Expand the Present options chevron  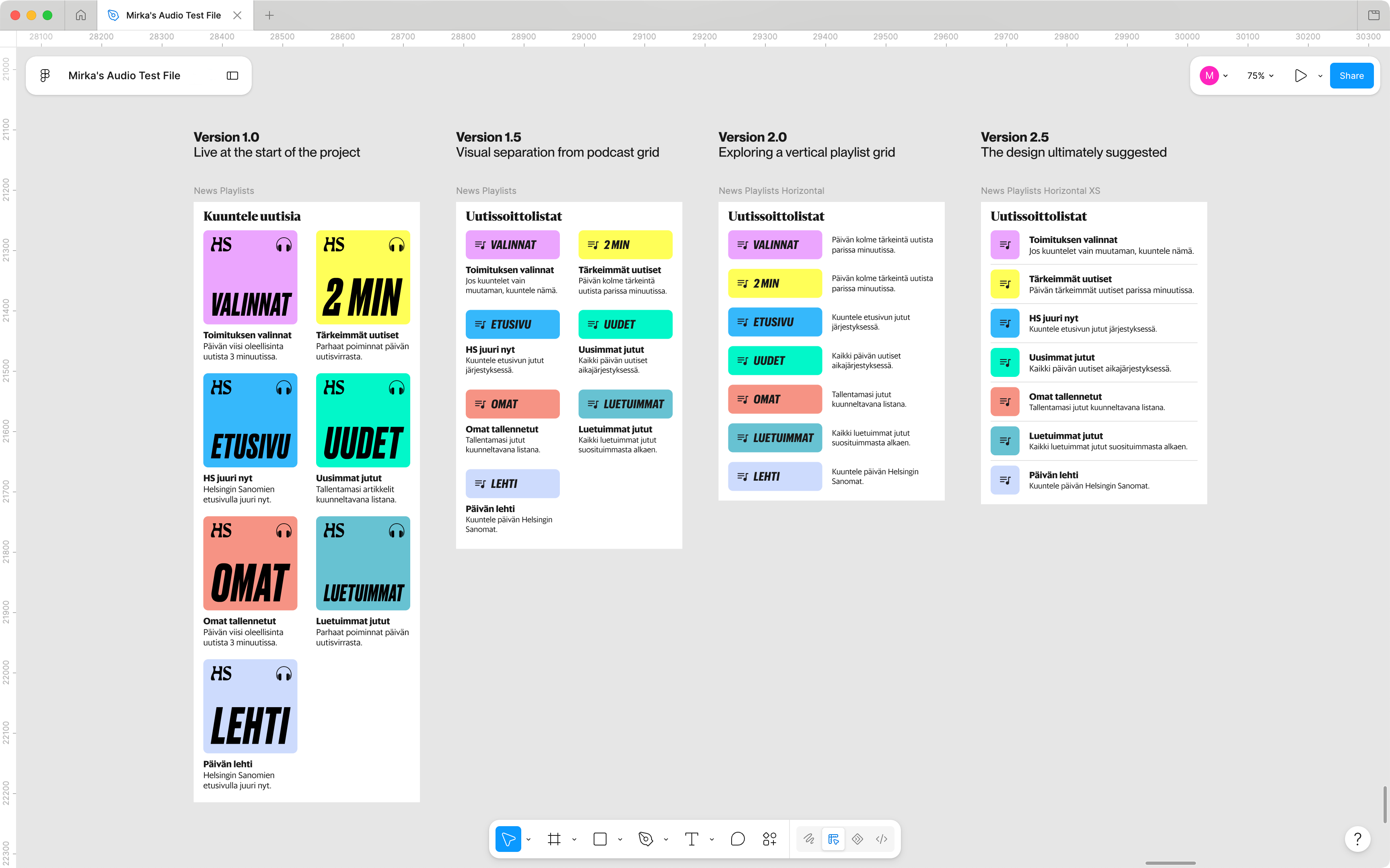[x=1320, y=76]
